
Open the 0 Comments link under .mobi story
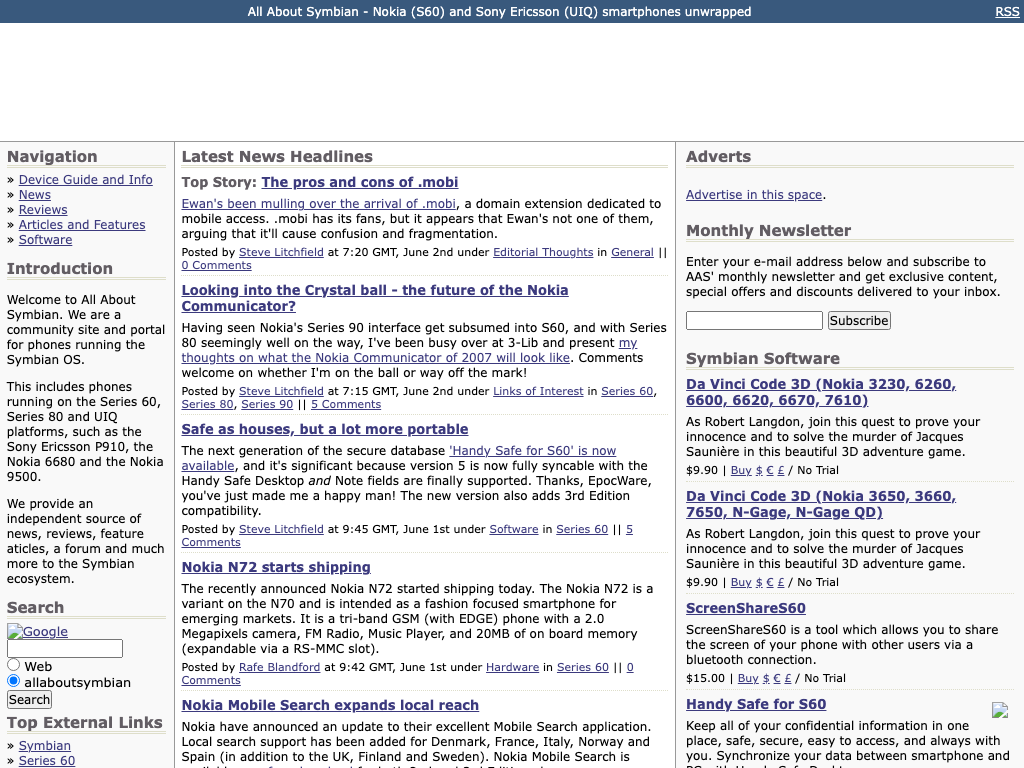point(216,265)
